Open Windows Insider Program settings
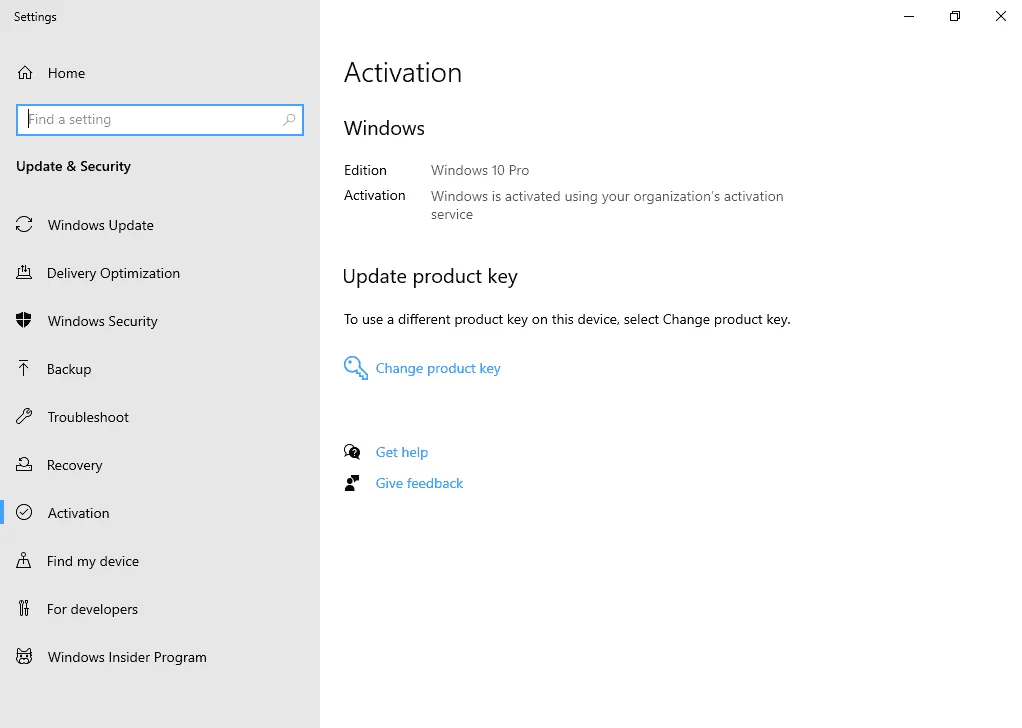This screenshot has height=728, width=1022. pos(160,657)
